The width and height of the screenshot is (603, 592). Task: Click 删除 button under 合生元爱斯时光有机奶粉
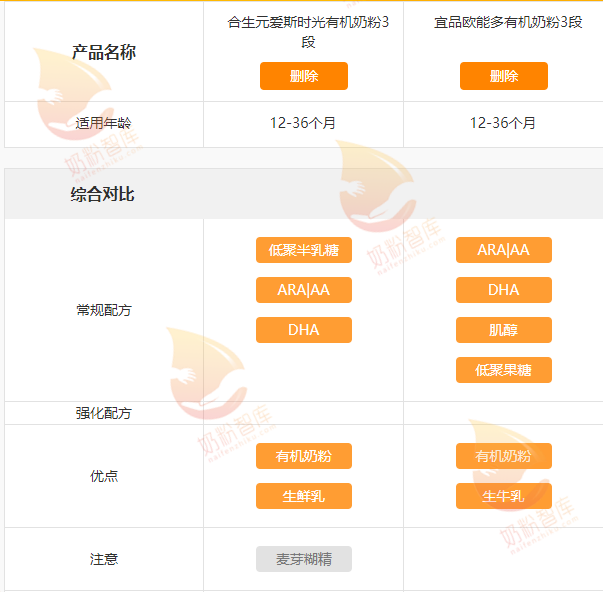point(303,76)
